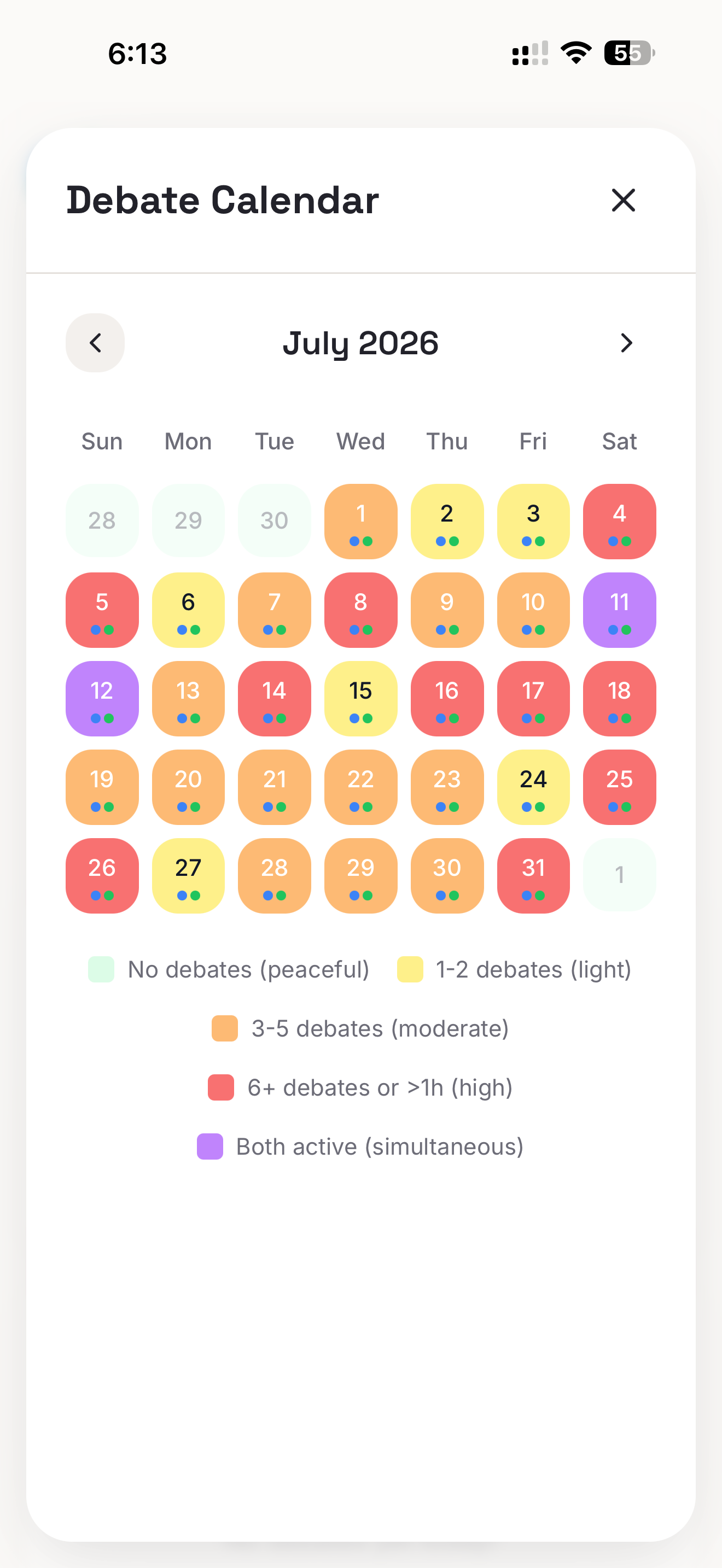
Task: Tap greyed-out June 28 day cell
Action: click(102, 520)
